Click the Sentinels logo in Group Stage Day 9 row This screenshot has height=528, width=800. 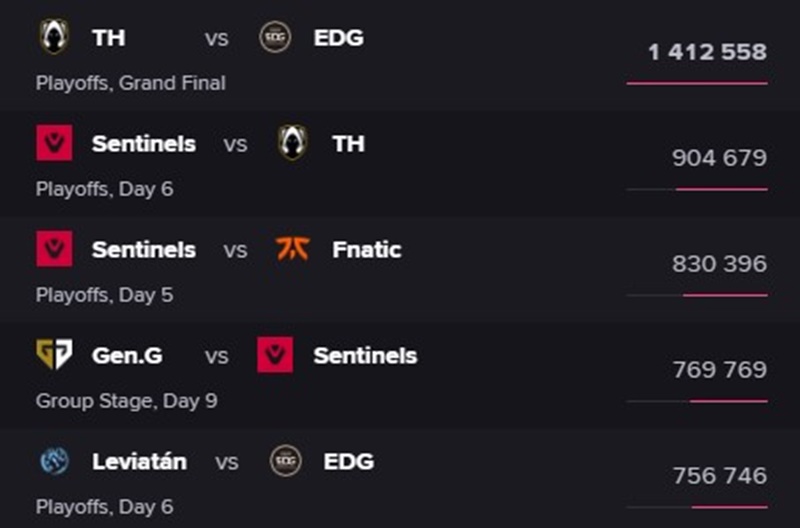pos(275,355)
